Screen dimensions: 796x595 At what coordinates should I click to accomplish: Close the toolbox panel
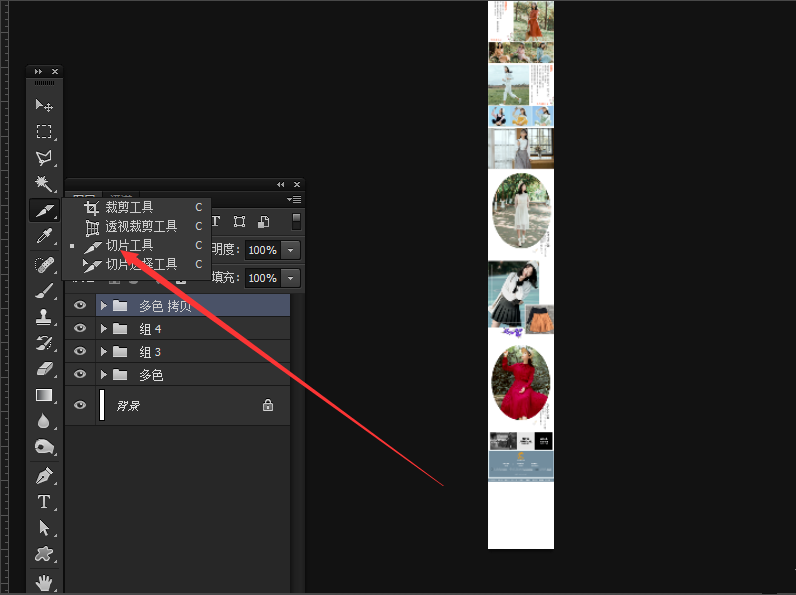coord(55,72)
